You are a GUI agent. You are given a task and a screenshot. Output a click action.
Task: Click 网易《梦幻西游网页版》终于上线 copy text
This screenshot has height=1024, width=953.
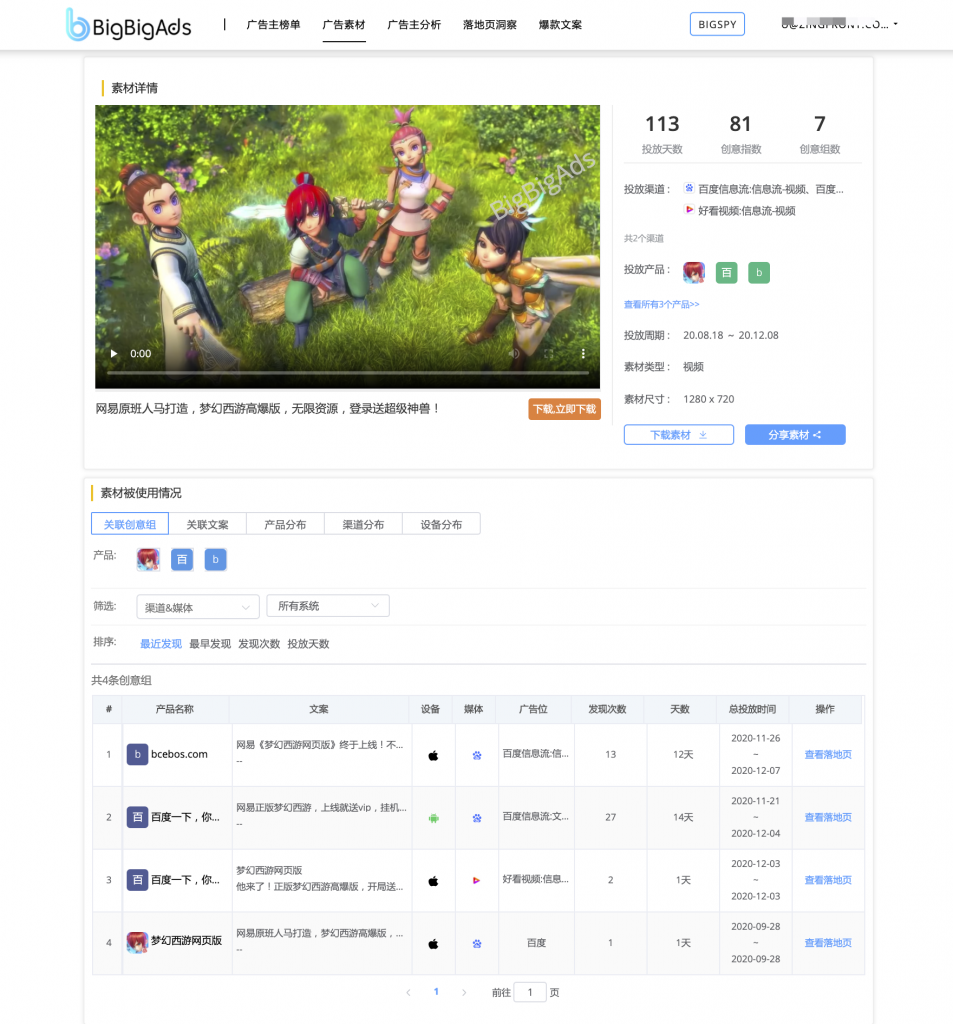point(319,744)
